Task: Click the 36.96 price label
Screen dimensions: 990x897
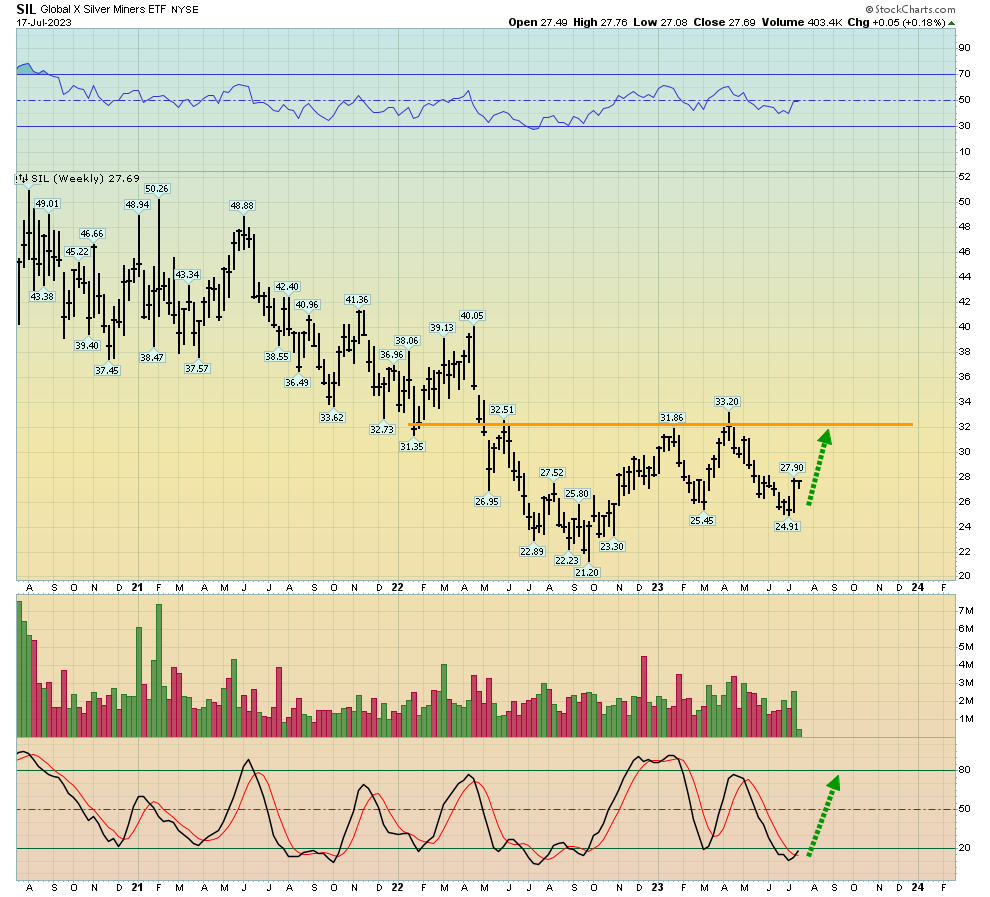Action: click(391, 355)
